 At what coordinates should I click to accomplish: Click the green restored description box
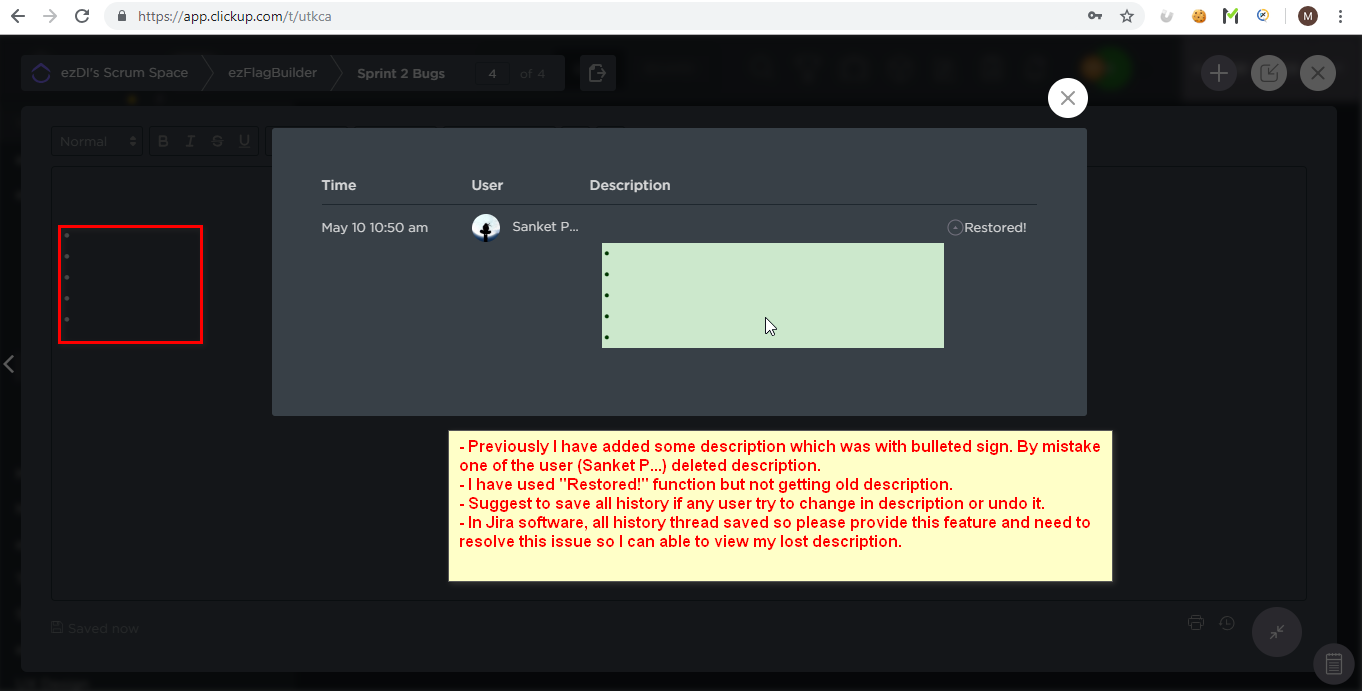click(x=772, y=295)
